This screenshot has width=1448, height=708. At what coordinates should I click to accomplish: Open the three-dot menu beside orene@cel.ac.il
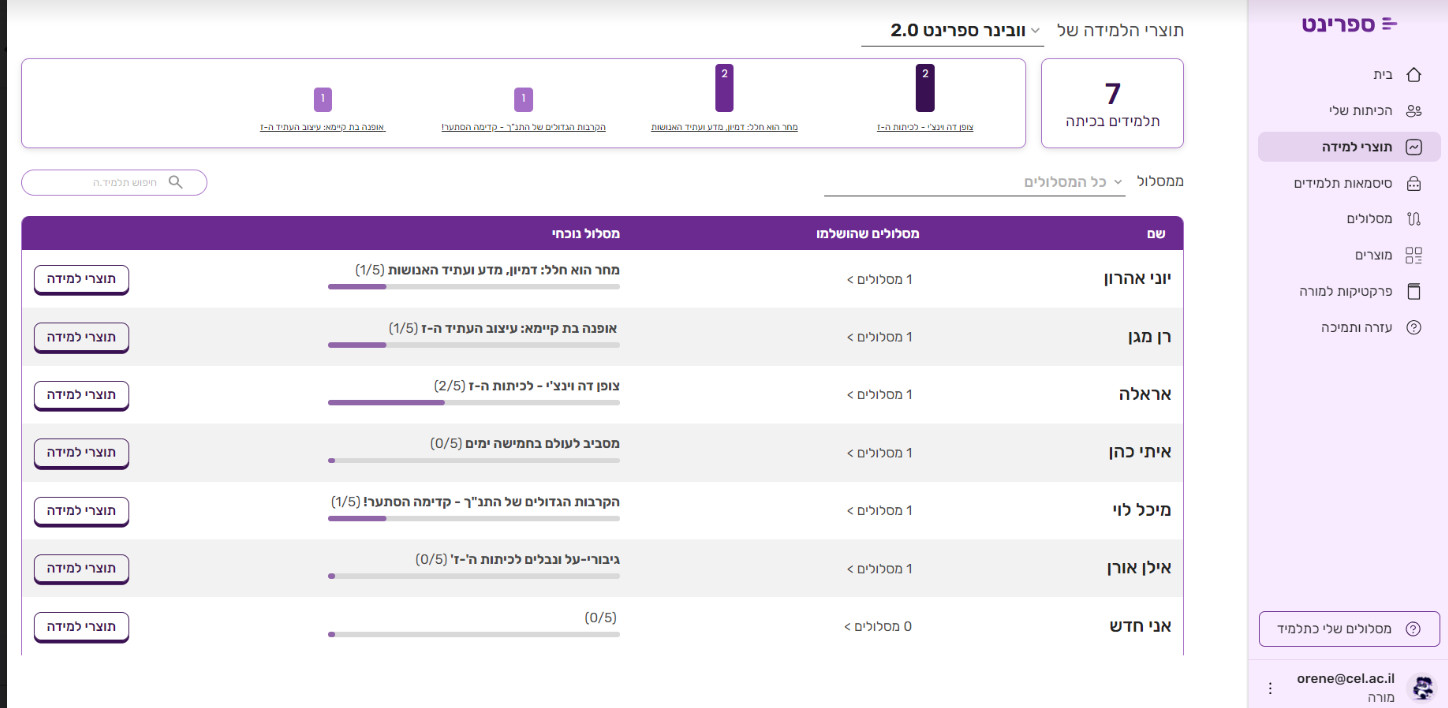[x=1270, y=688]
